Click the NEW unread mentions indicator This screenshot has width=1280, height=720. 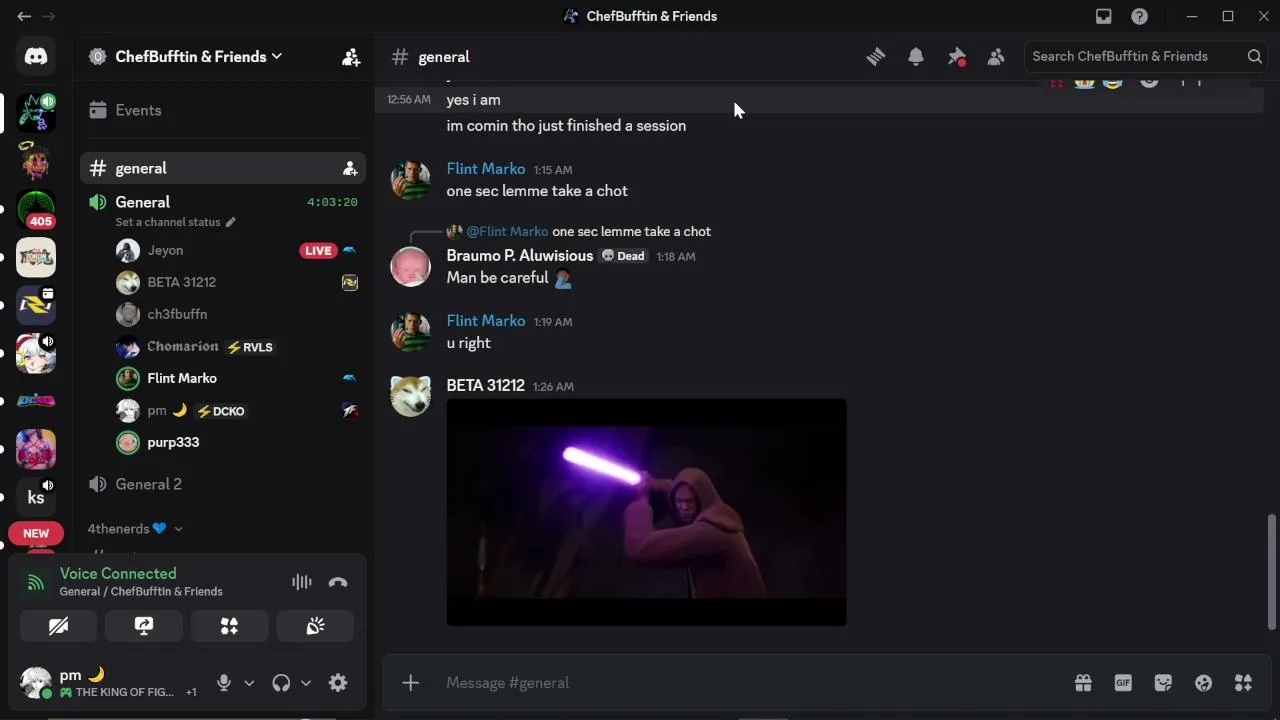click(36, 534)
